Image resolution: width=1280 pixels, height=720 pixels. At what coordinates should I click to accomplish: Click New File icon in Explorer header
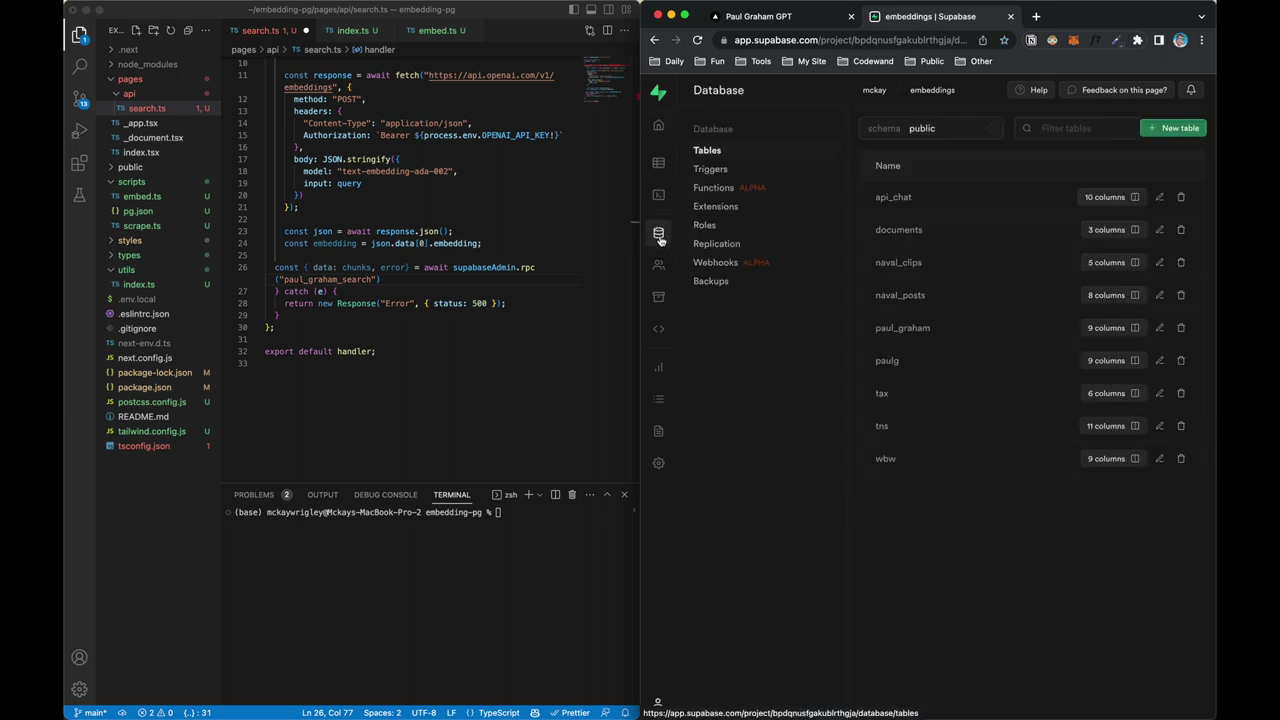(136, 31)
